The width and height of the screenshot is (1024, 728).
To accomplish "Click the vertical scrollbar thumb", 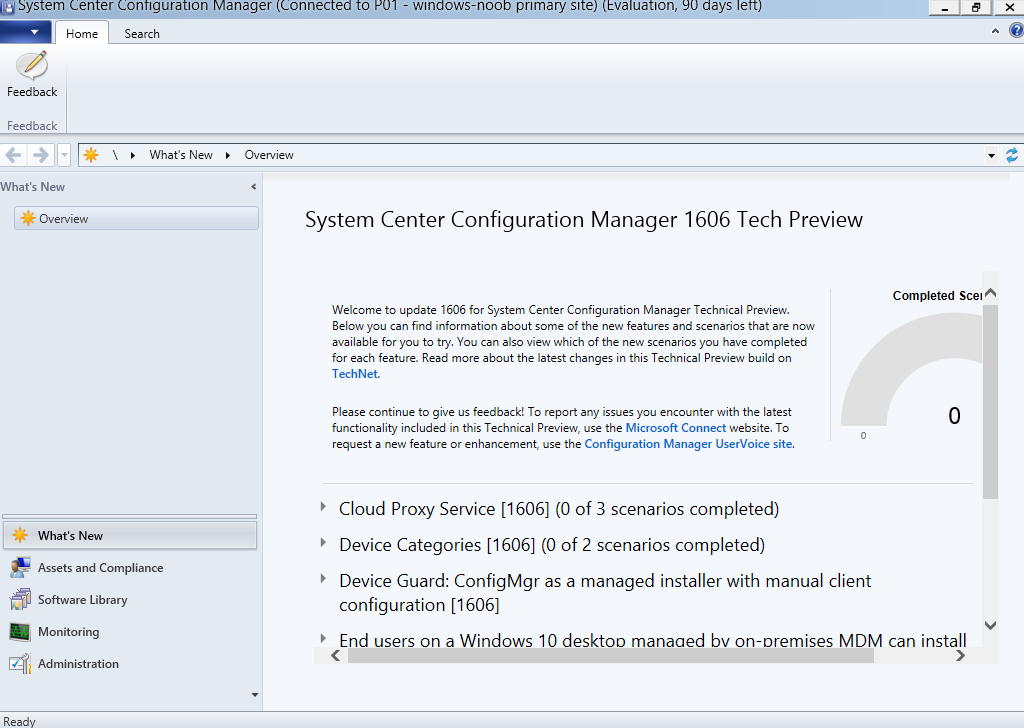I will tap(991, 402).
